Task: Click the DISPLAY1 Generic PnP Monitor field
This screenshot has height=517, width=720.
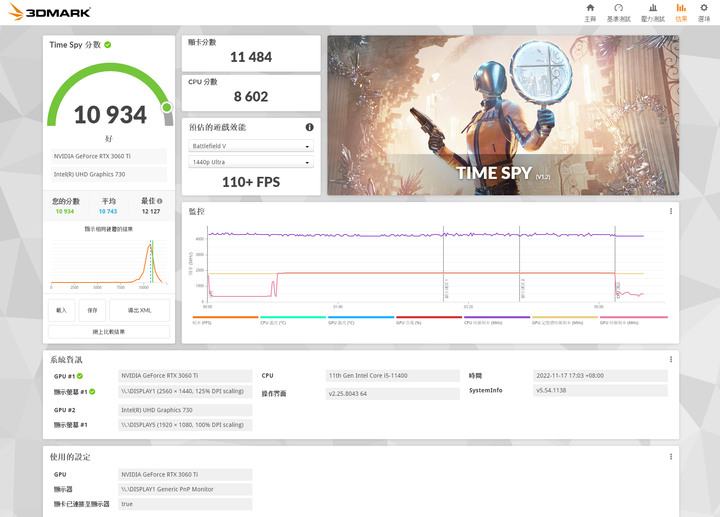Action: pos(185,489)
